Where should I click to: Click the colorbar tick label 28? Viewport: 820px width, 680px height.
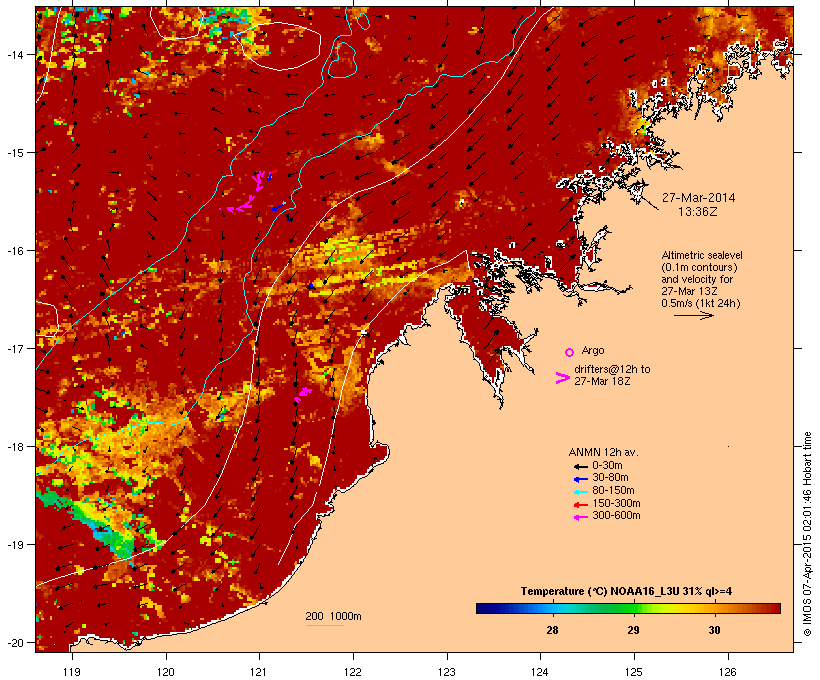[x=552, y=630]
